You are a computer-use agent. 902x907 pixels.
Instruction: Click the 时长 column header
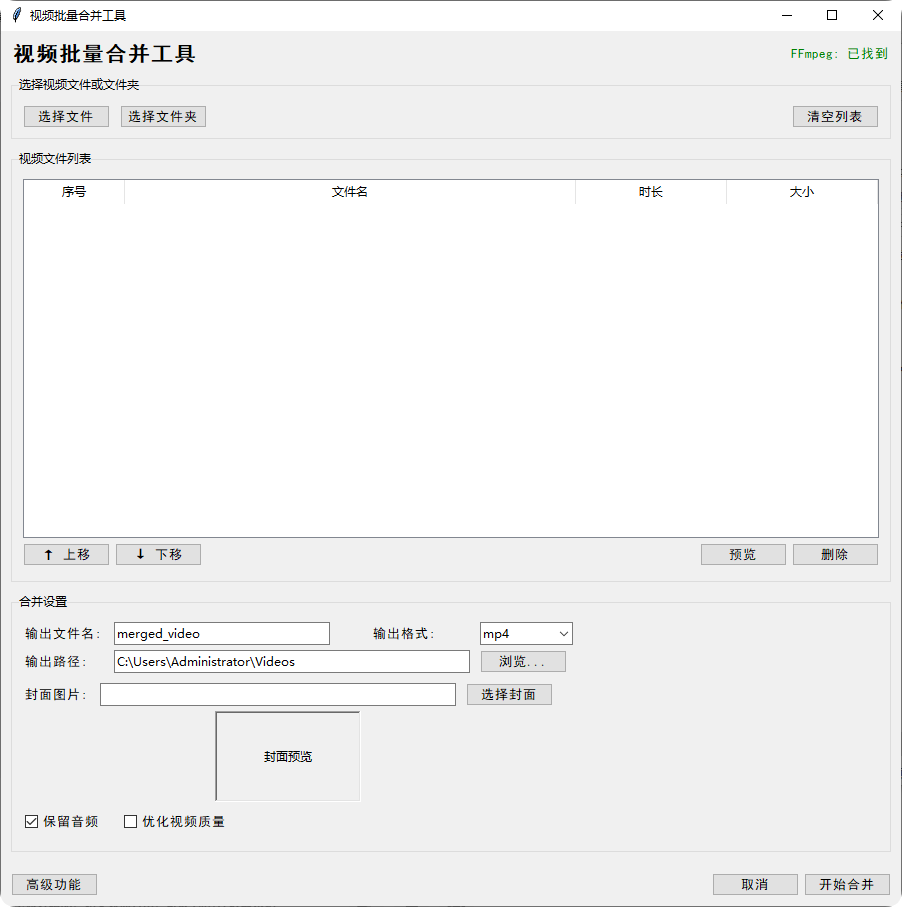(x=651, y=192)
